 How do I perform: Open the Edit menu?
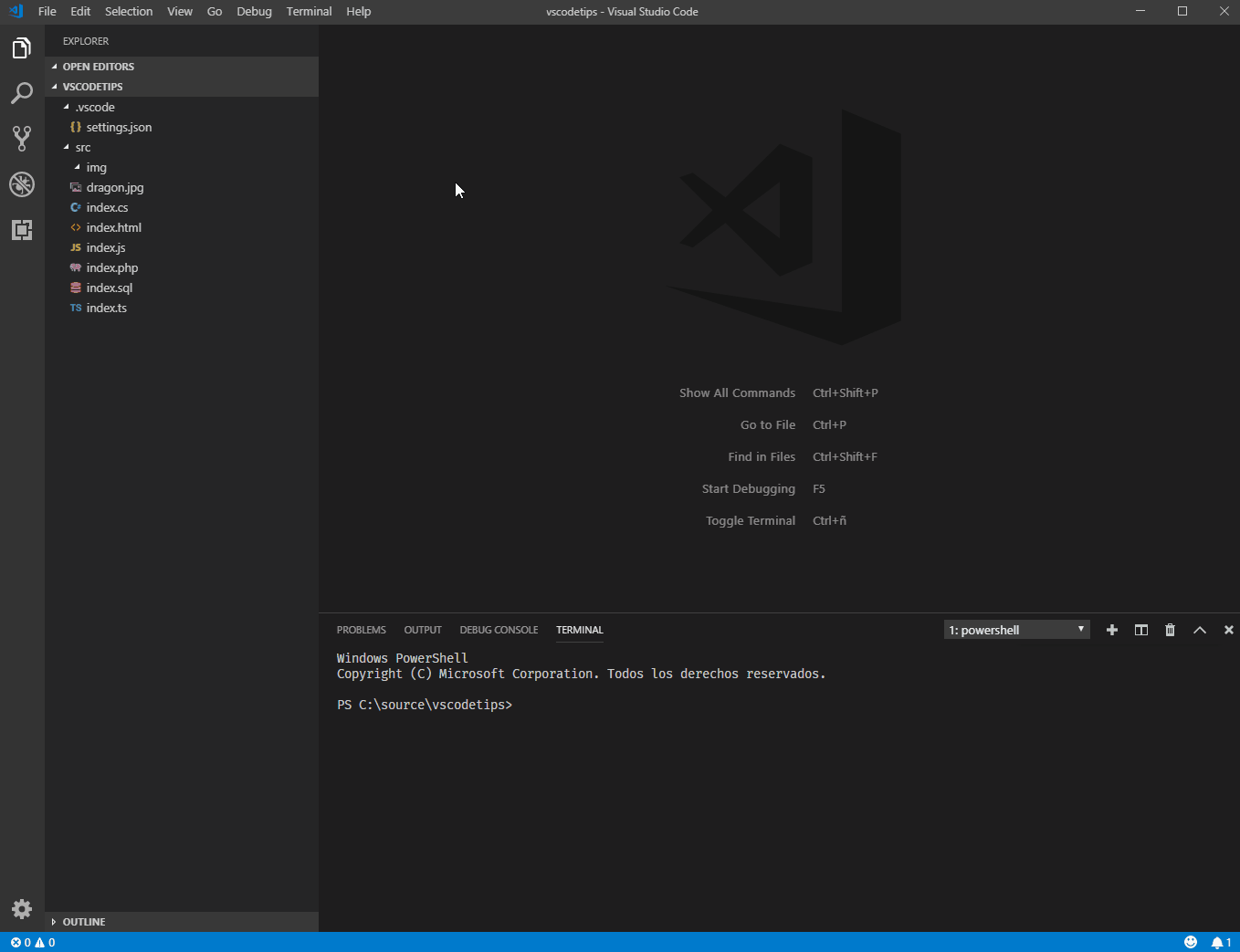80,11
